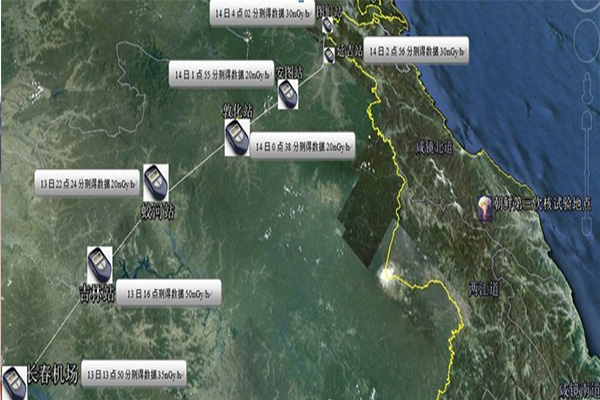
Task: Select the 敦化站 radiation detector icon
Action: [237, 138]
